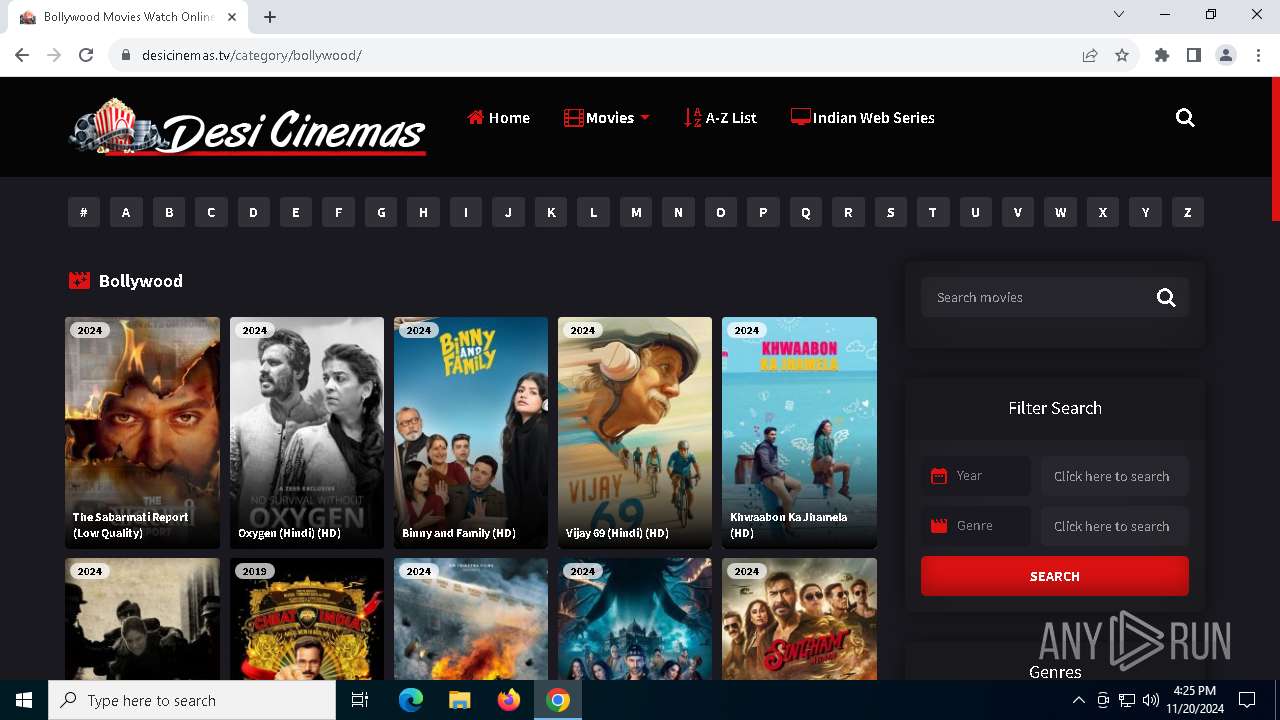This screenshot has width=1280, height=720.
Task: Go to the Home menu item
Action: click(498, 118)
